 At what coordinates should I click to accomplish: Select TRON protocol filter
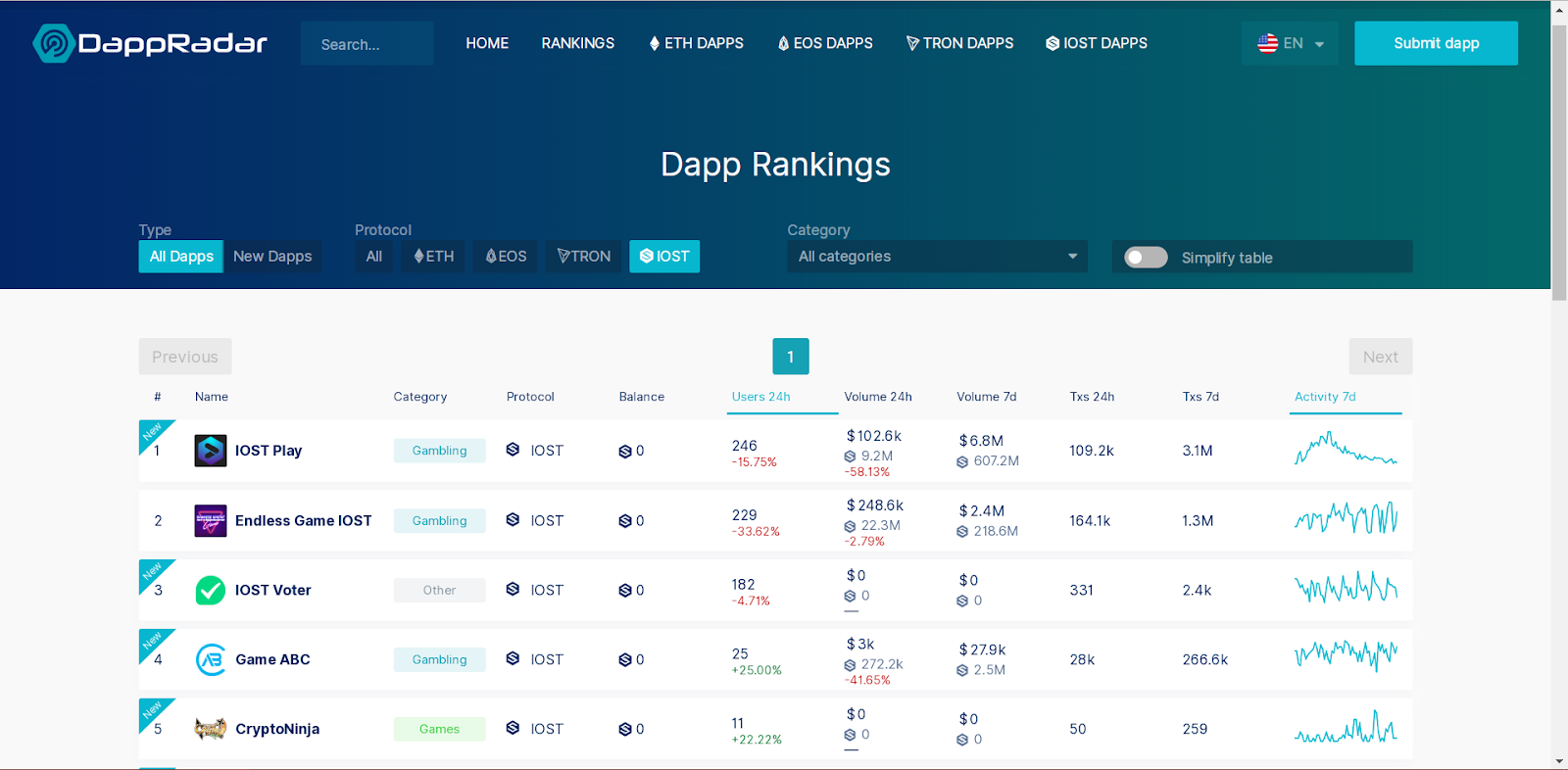pyautogui.click(x=584, y=257)
